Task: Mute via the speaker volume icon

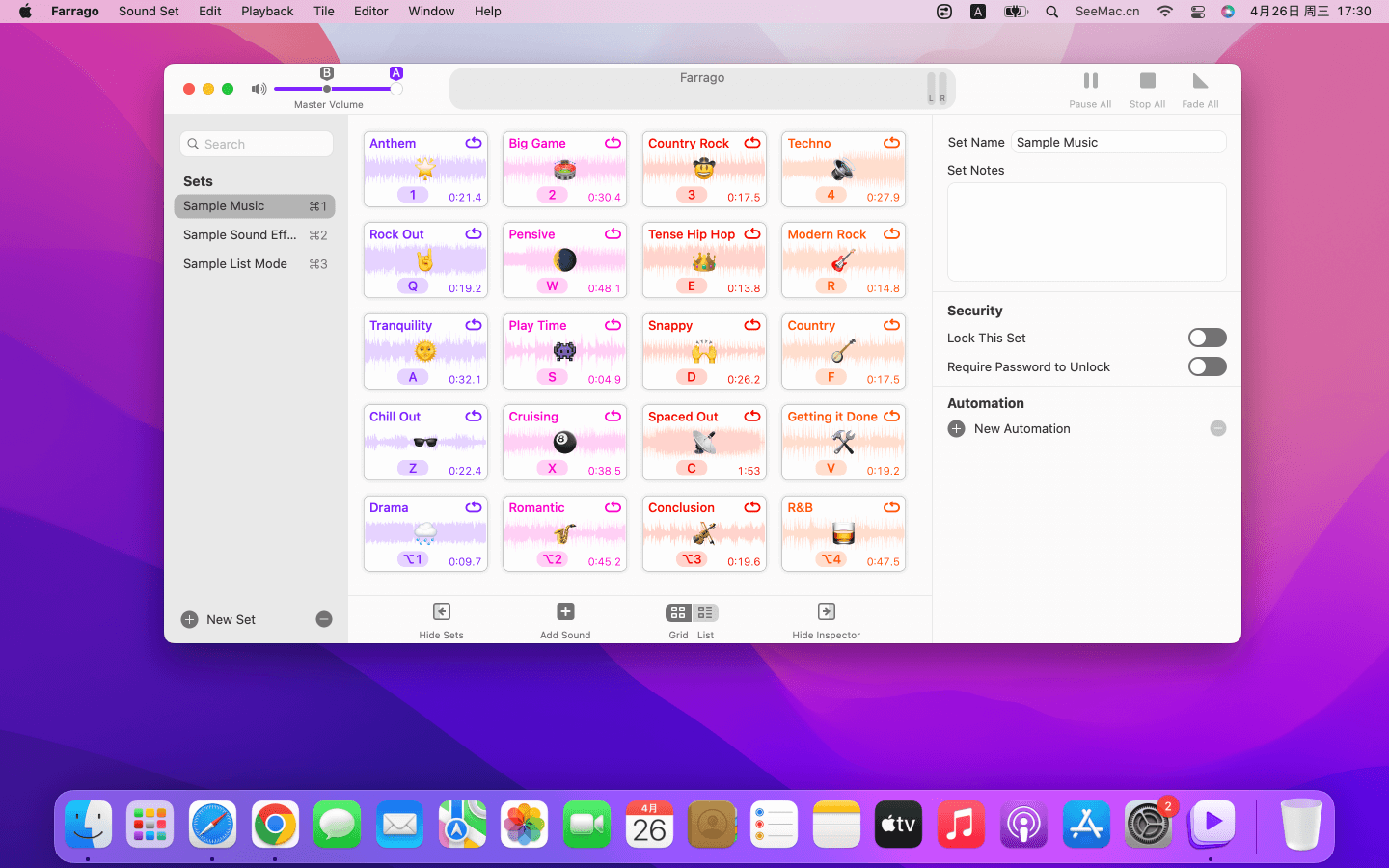Action: pyautogui.click(x=259, y=89)
